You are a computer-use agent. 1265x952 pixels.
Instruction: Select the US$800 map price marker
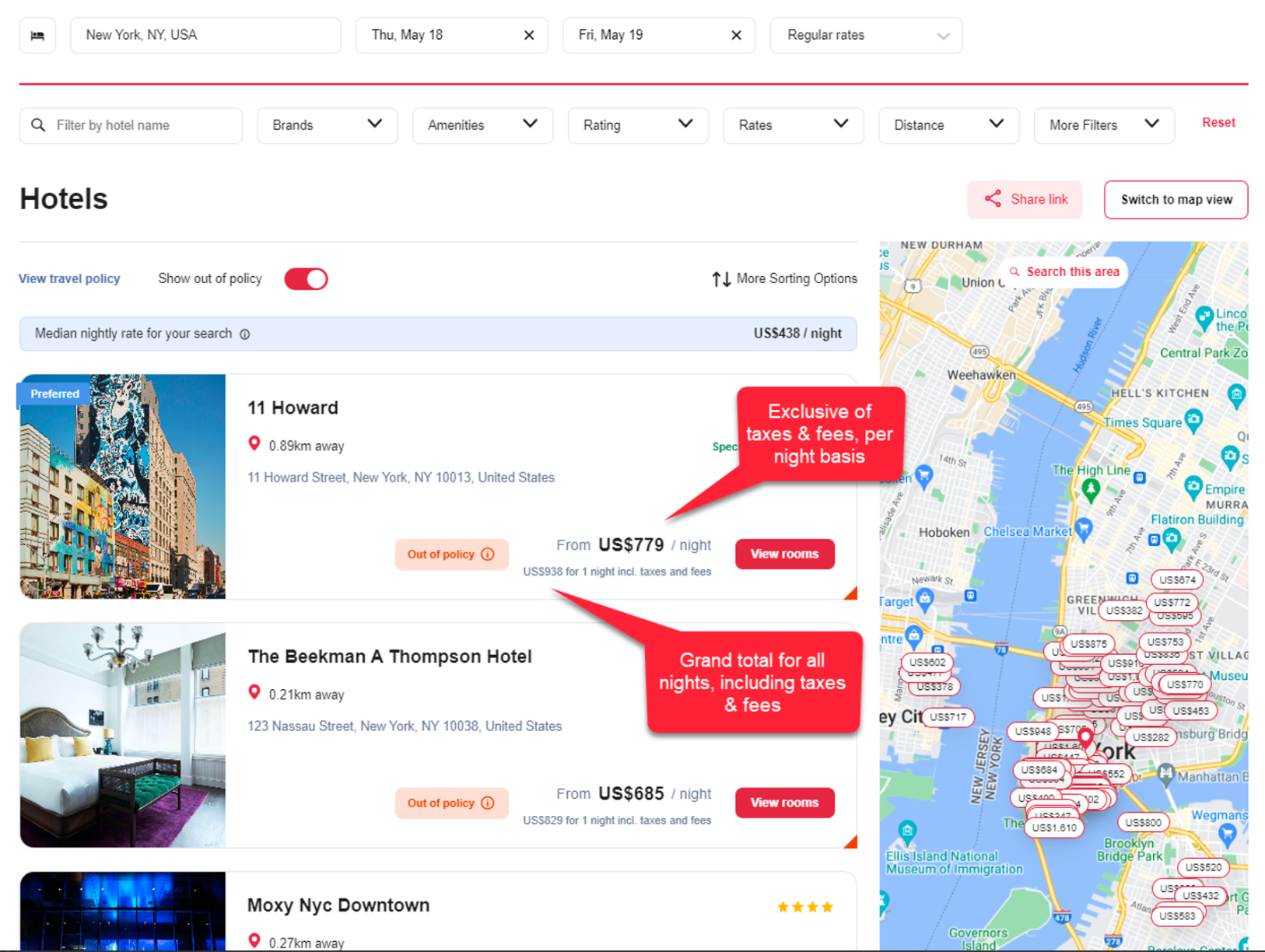[1143, 823]
